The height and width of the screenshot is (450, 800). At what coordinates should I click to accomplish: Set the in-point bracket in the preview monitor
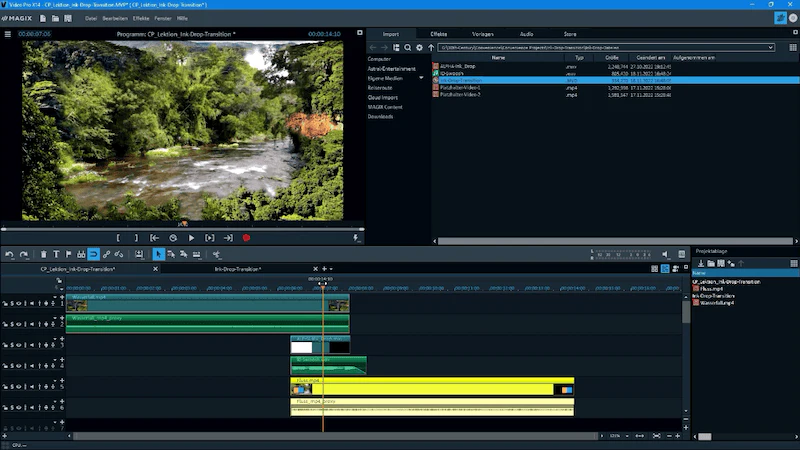click(x=118, y=238)
